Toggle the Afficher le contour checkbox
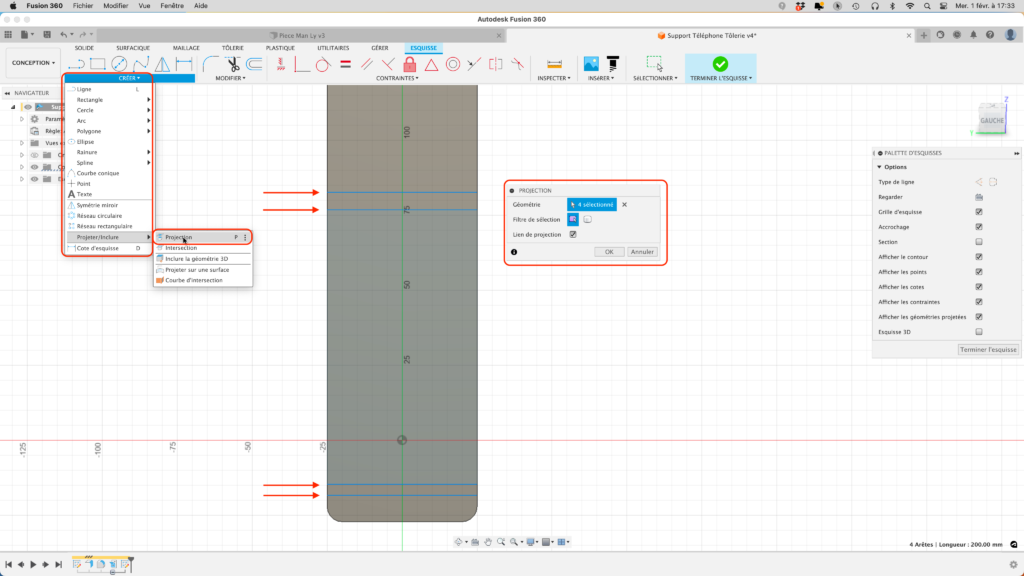The image size is (1024, 576). click(x=979, y=257)
